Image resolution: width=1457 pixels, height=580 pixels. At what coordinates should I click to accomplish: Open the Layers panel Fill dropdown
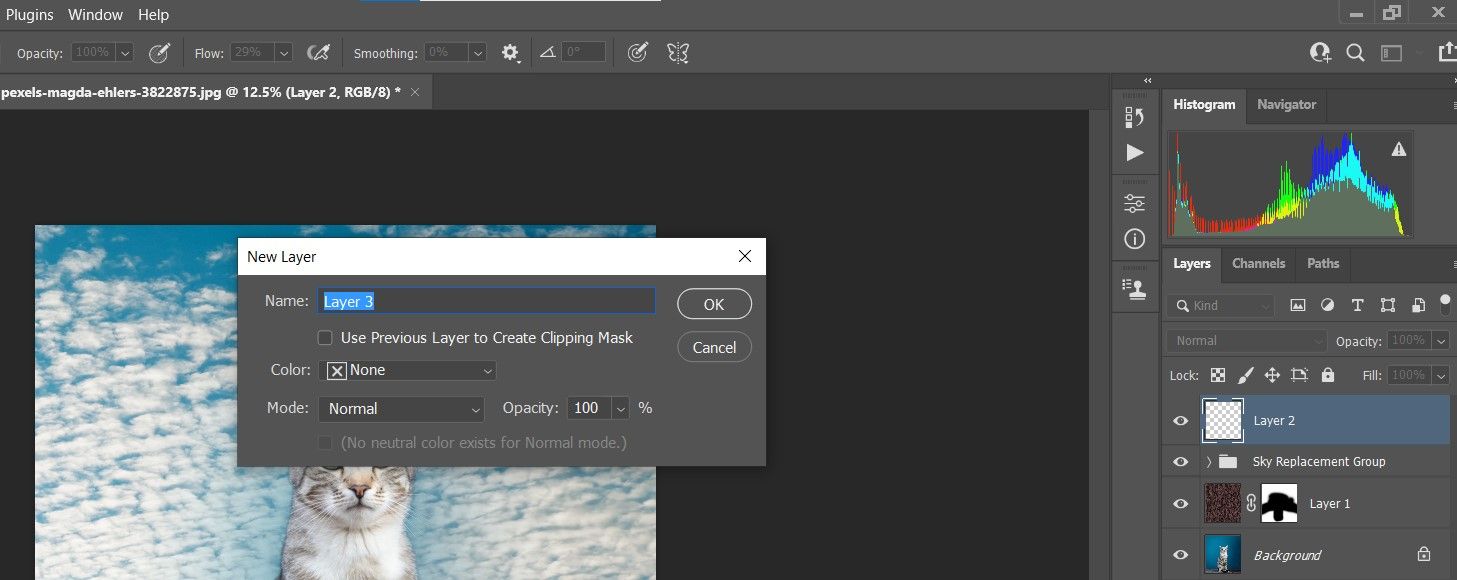coord(1441,375)
